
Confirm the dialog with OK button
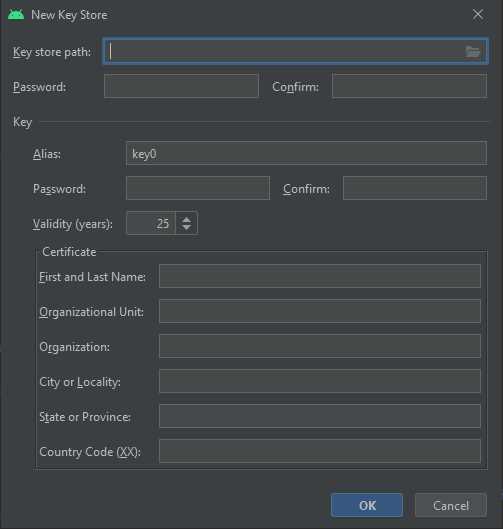[367, 505]
